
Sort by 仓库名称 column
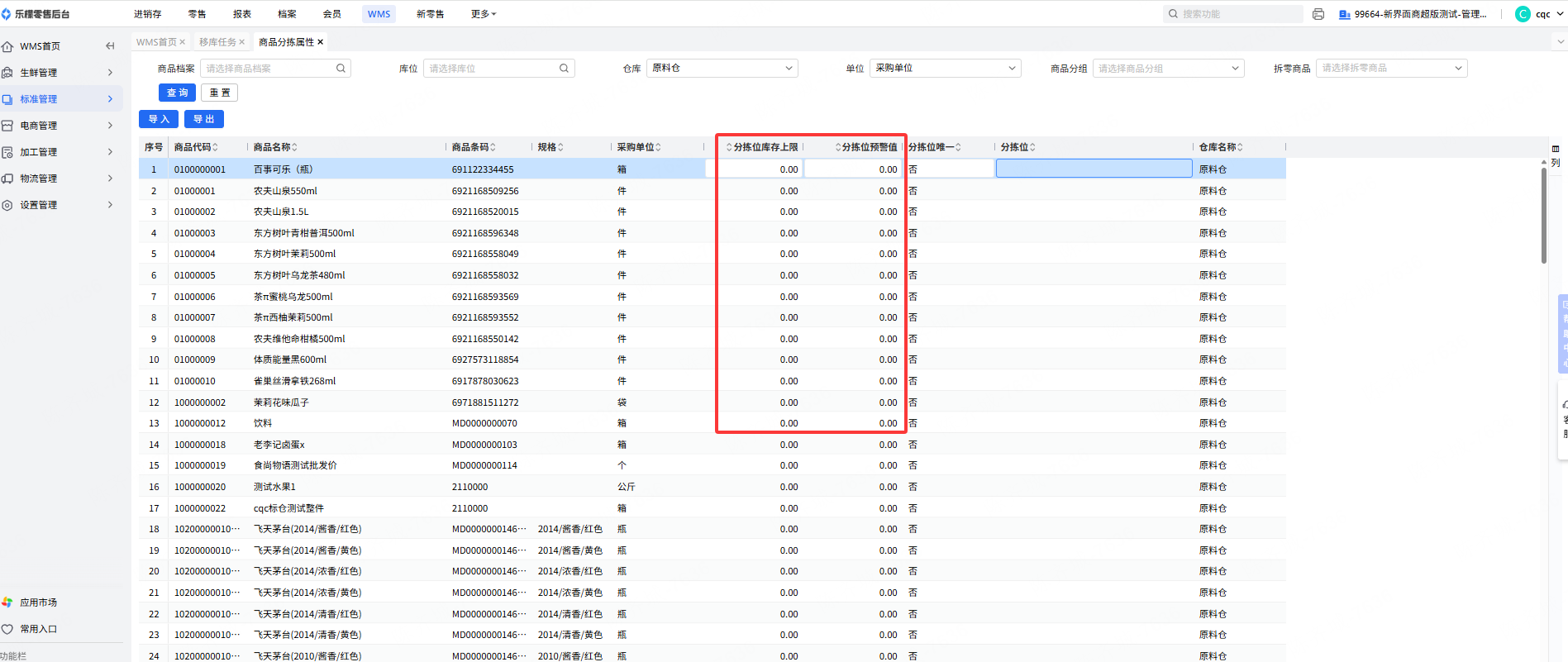pos(1240,147)
